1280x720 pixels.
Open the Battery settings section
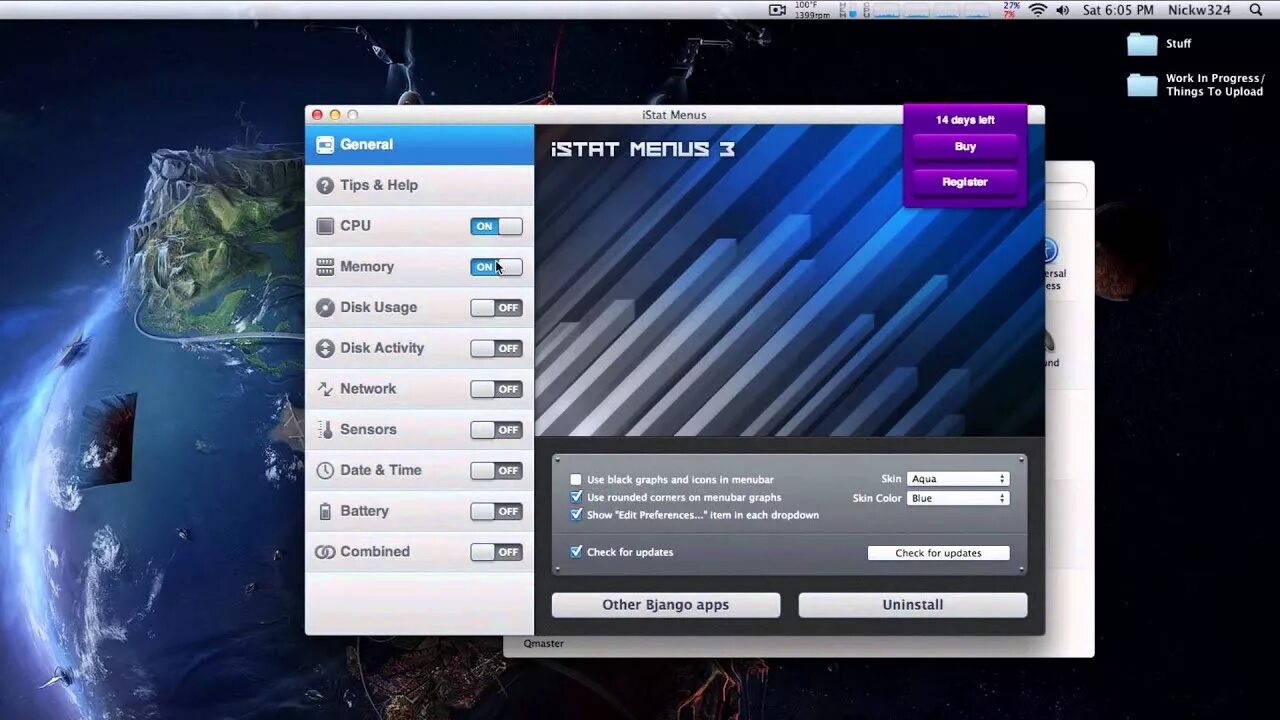420,511
